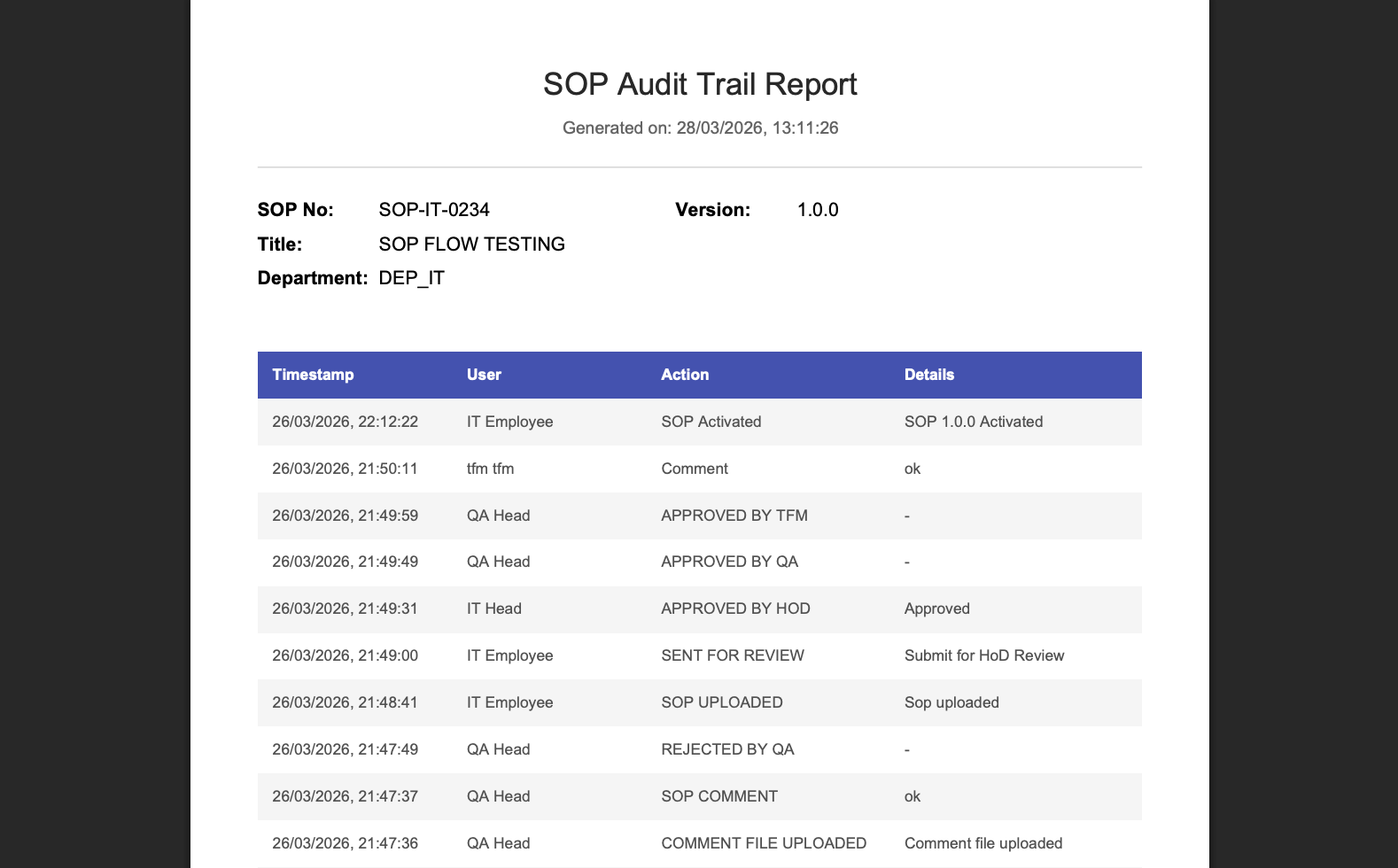Select timestamp 26/03/2026, 21:47:36

(345, 843)
